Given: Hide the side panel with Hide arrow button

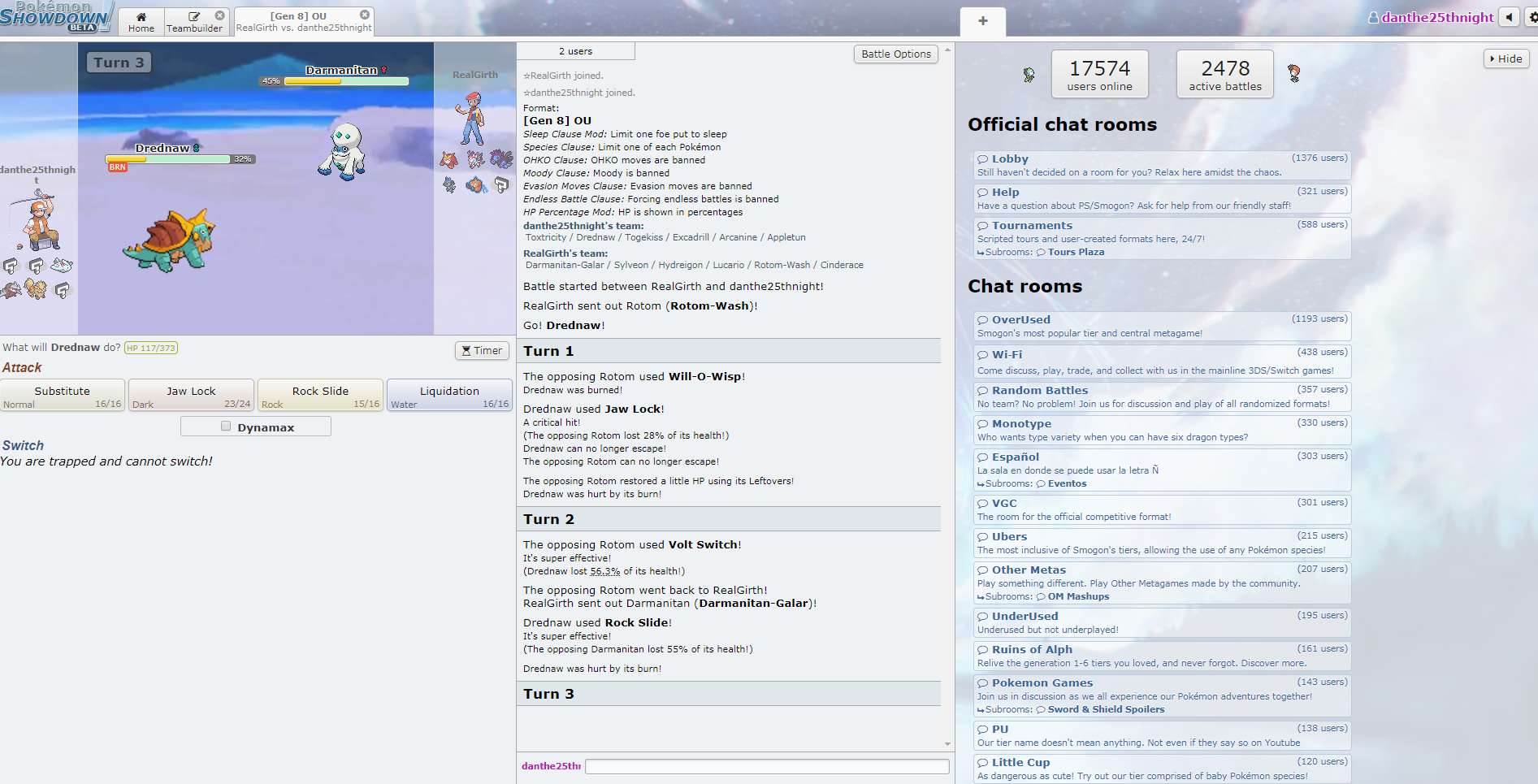Looking at the screenshot, I should (x=1506, y=58).
